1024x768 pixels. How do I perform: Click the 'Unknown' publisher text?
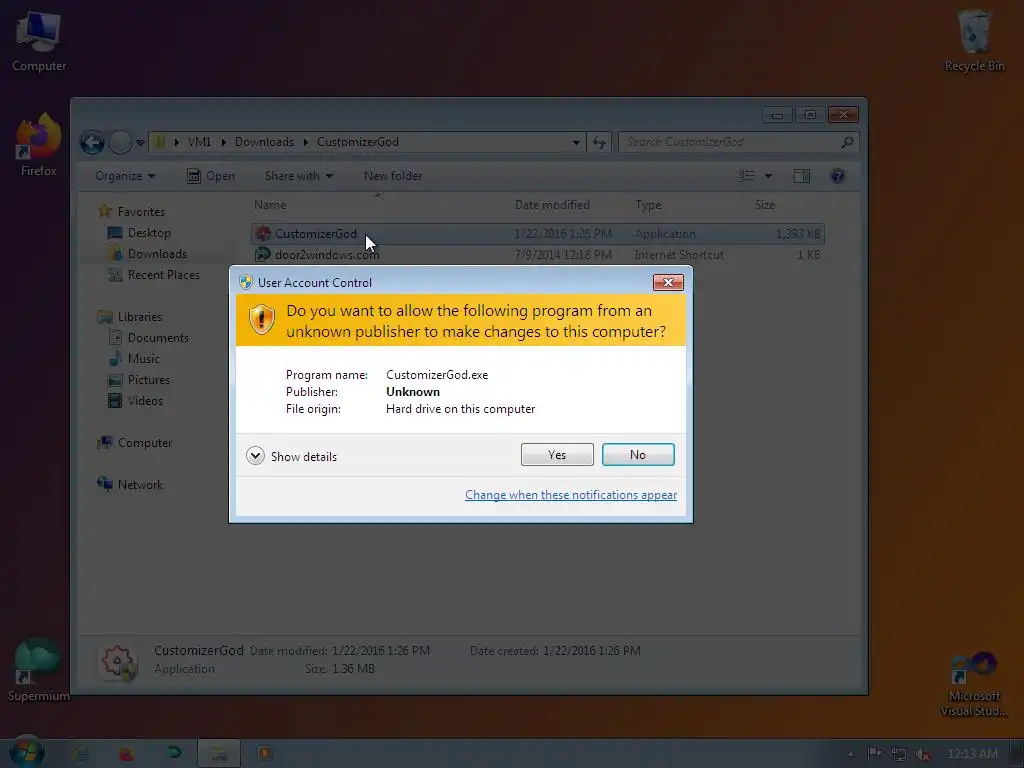pyautogui.click(x=413, y=392)
